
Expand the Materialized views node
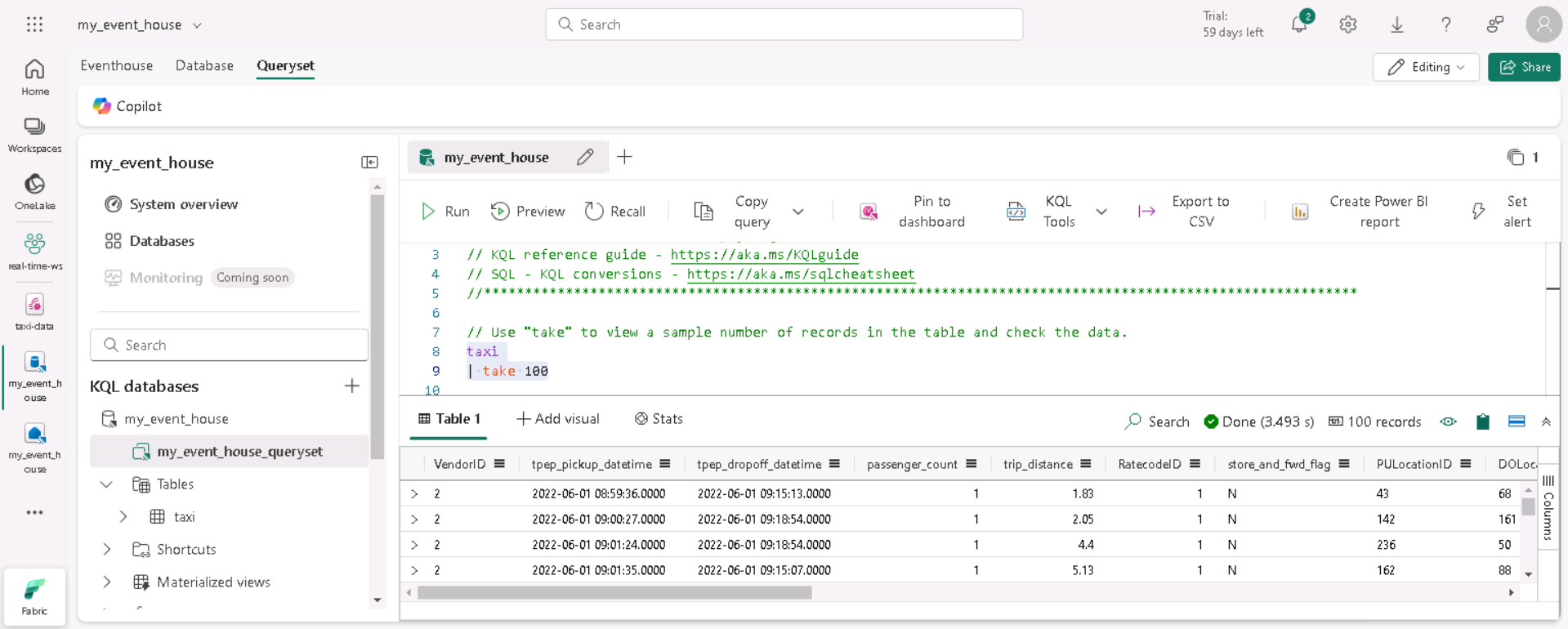(x=106, y=582)
